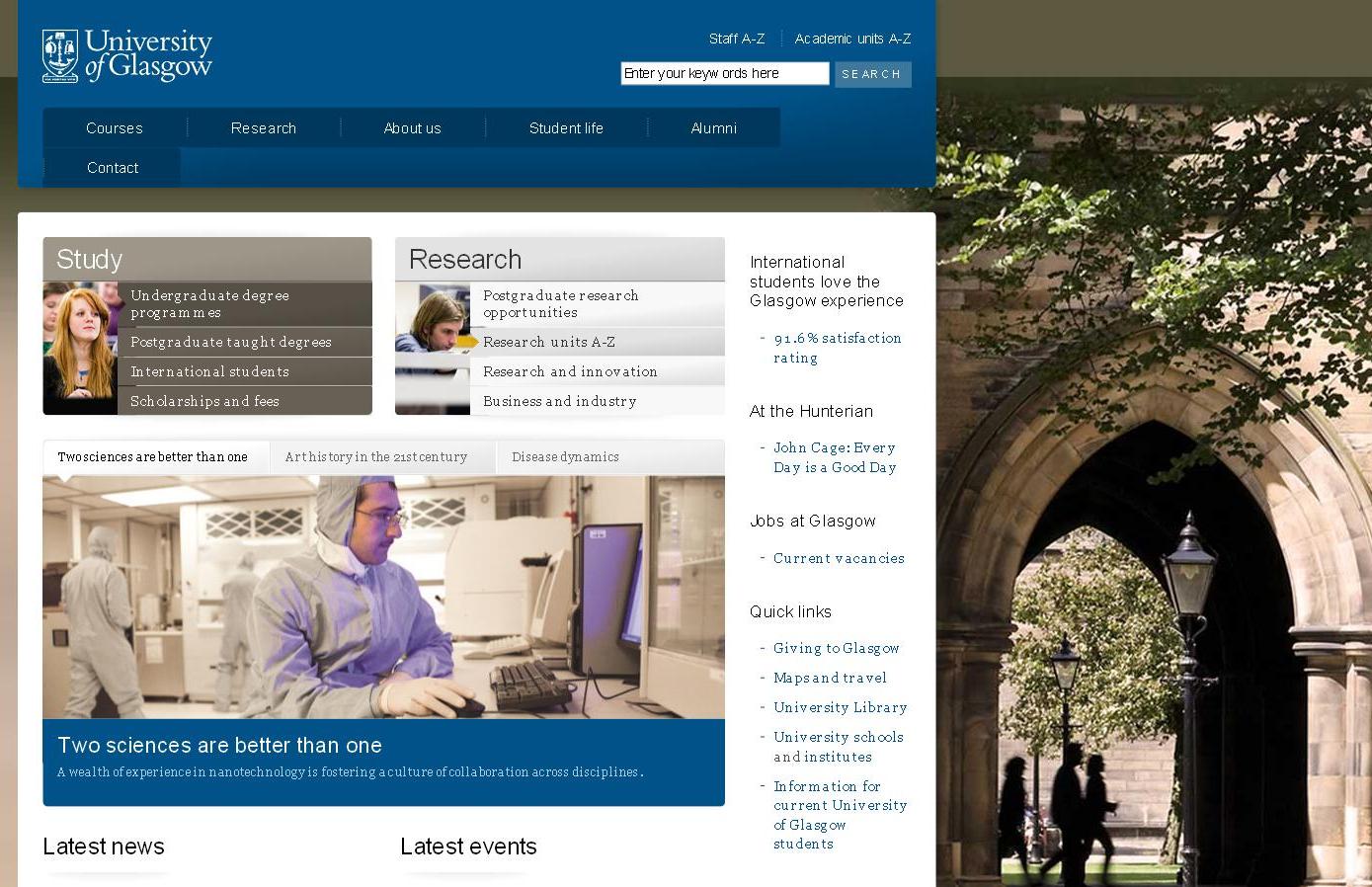Open the Giving to Glasgow link
This screenshot has width=1372, height=887.
tap(837, 648)
